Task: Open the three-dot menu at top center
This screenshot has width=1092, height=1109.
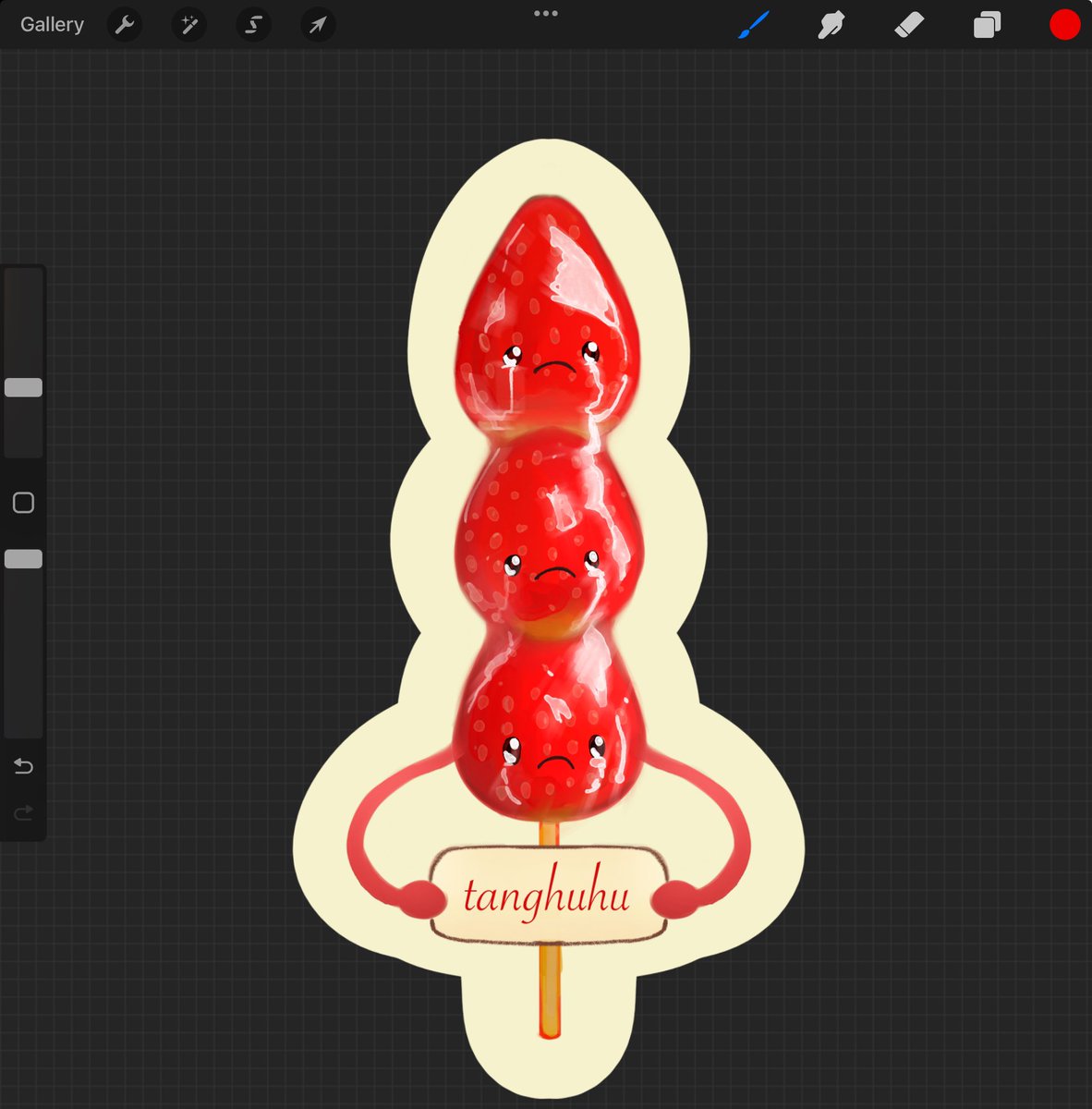Action: click(546, 13)
